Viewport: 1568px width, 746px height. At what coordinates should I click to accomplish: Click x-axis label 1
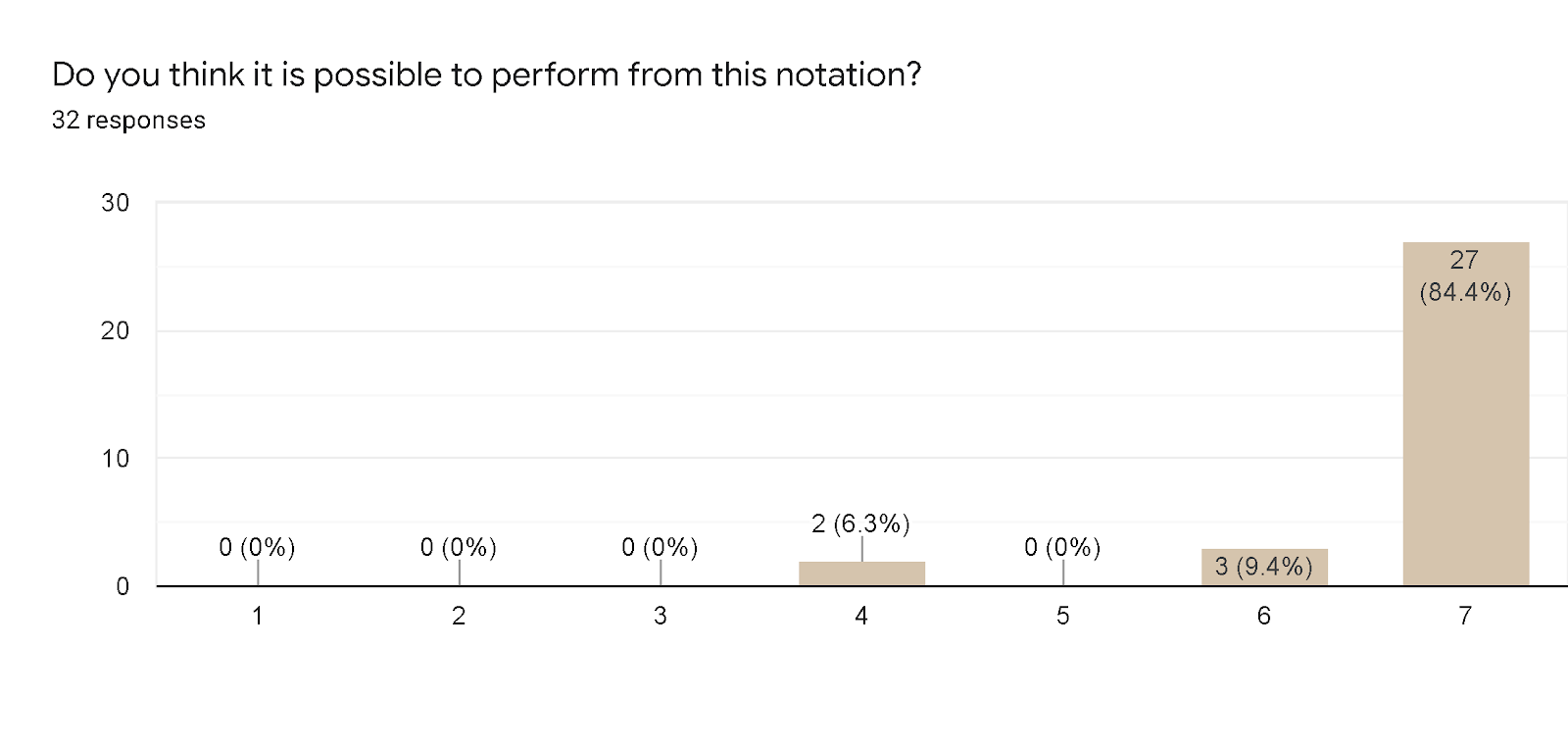(x=258, y=616)
